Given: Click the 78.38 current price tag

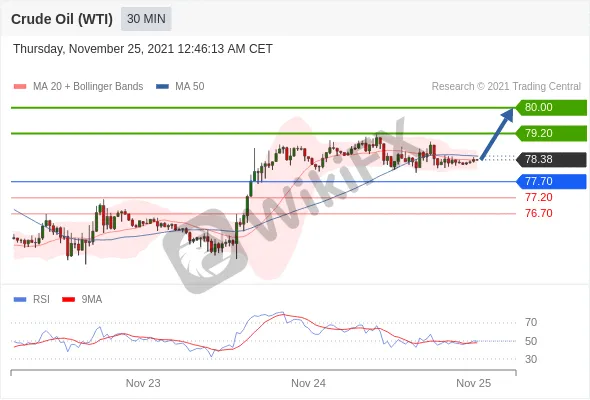Looking at the screenshot, I should click(x=551, y=159).
